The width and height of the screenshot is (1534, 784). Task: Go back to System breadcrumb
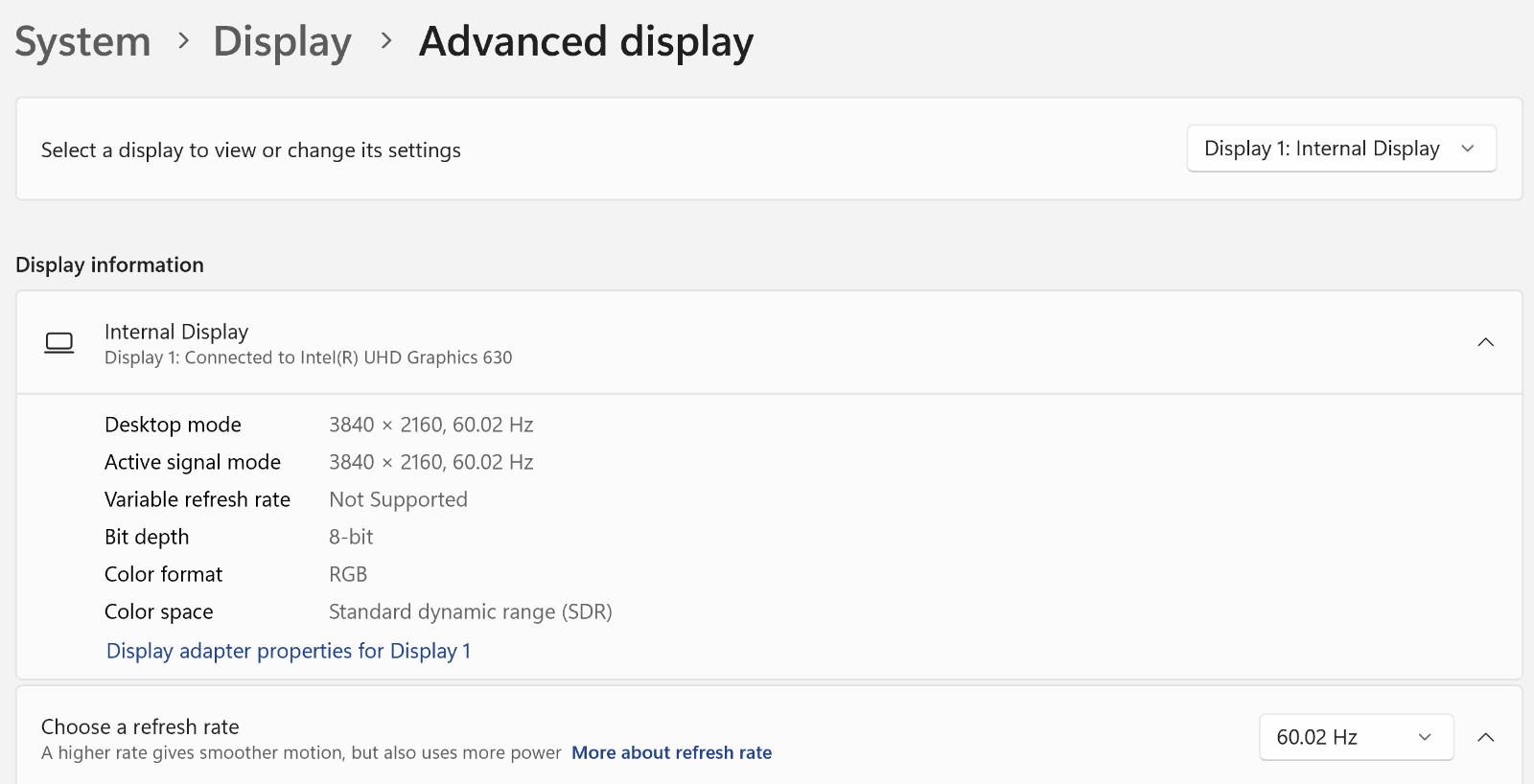point(83,42)
